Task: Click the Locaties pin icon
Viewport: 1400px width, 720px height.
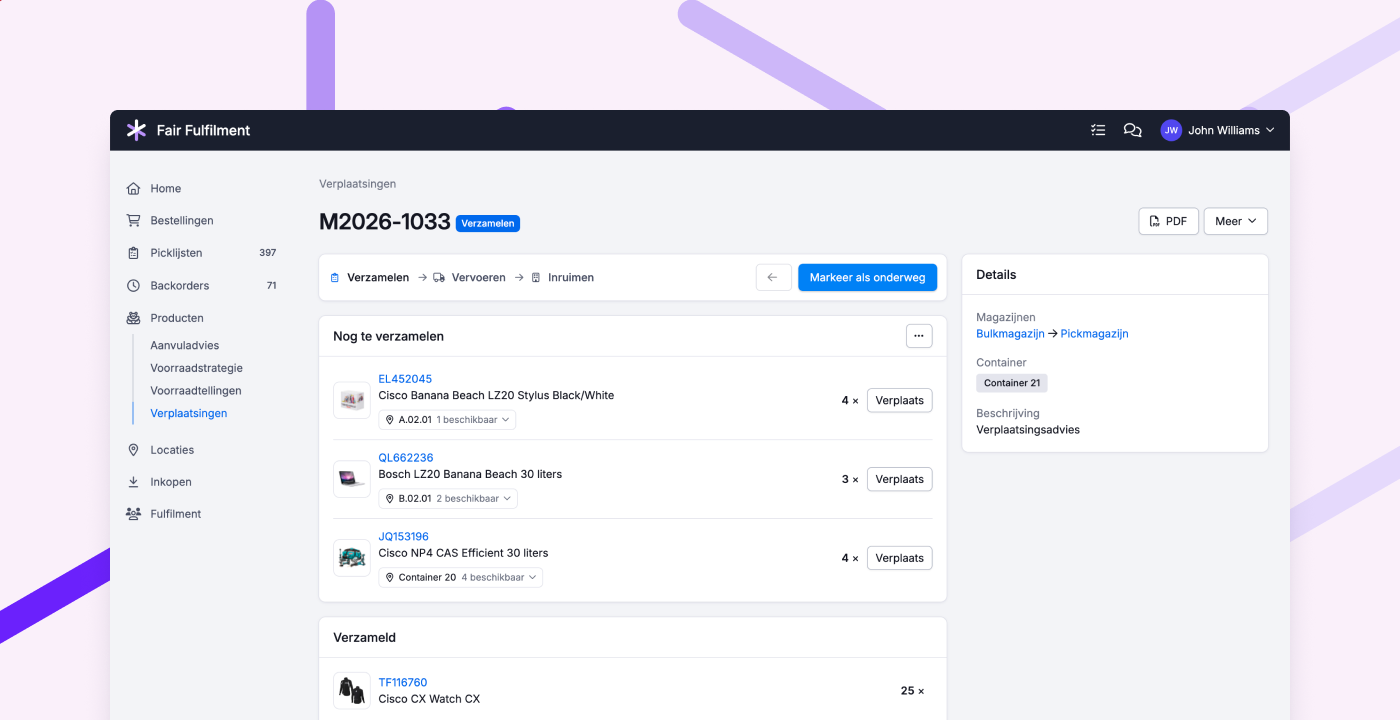Action: pyautogui.click(x=133, y=450)
